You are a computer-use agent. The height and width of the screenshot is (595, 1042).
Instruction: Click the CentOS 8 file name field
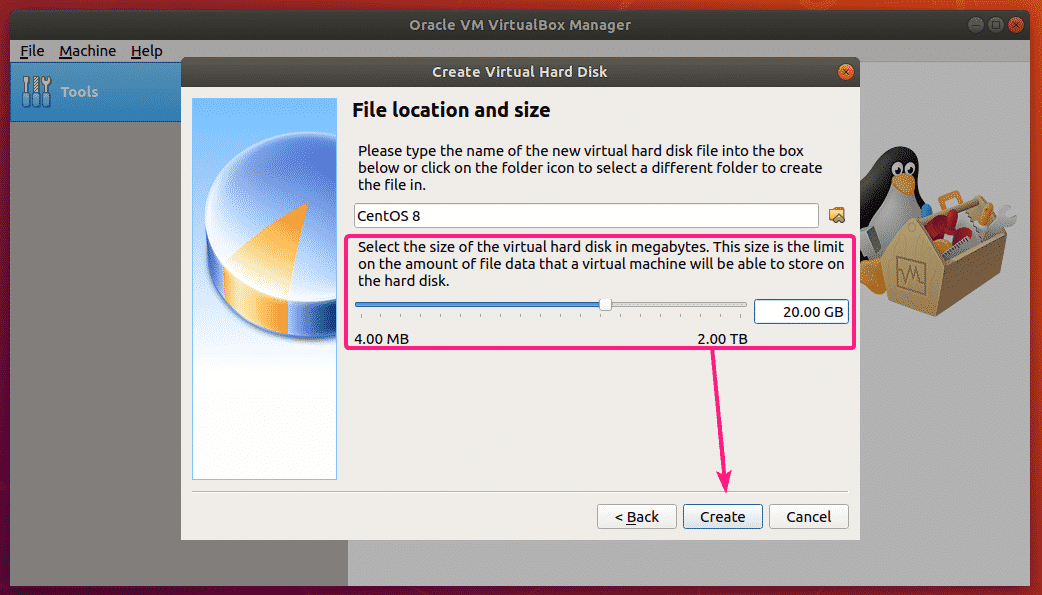(586, 215)
